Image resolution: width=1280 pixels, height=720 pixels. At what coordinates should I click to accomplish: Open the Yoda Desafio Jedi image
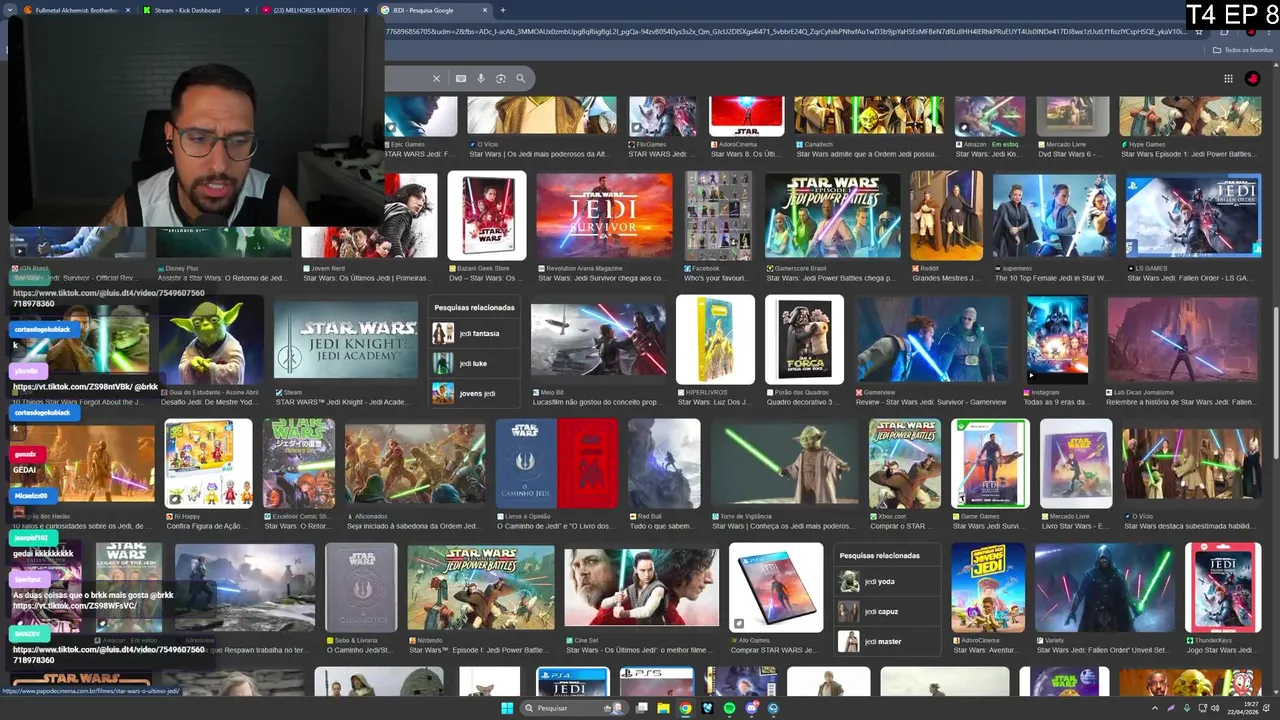(x=211, y=340)
